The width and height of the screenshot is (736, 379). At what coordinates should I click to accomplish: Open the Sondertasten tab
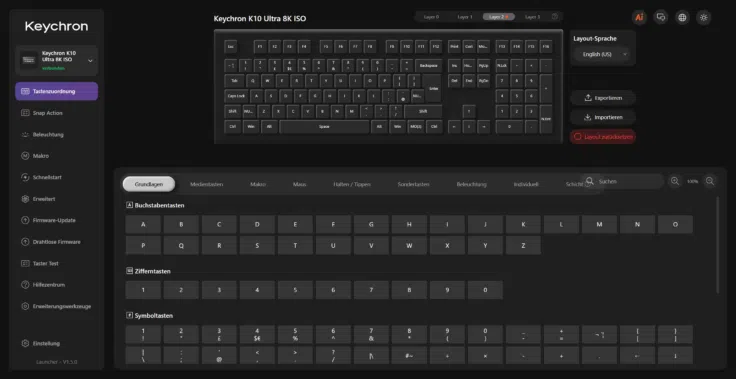tap(413, 184)
